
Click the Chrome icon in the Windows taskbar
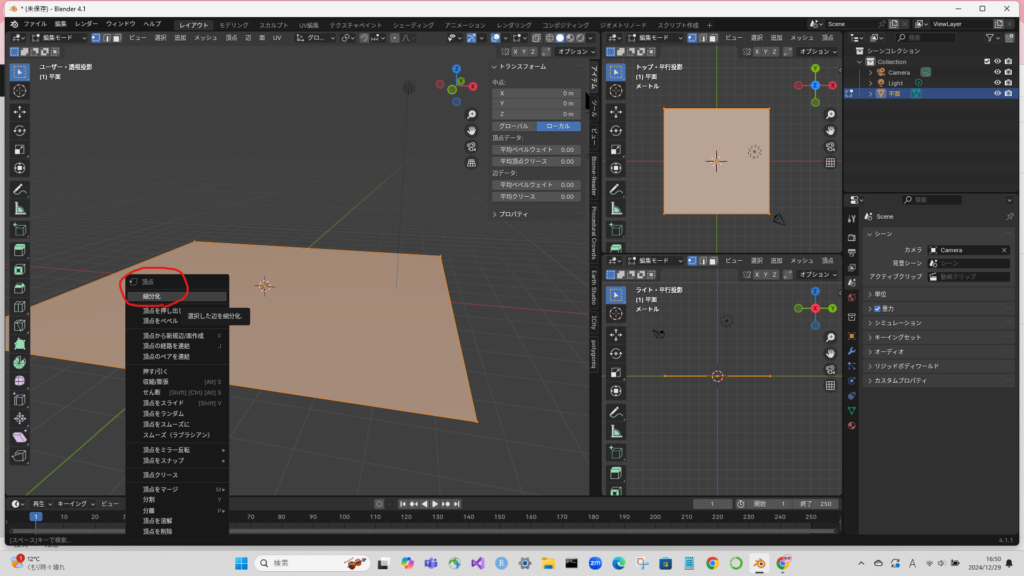(x=712, y=563)
